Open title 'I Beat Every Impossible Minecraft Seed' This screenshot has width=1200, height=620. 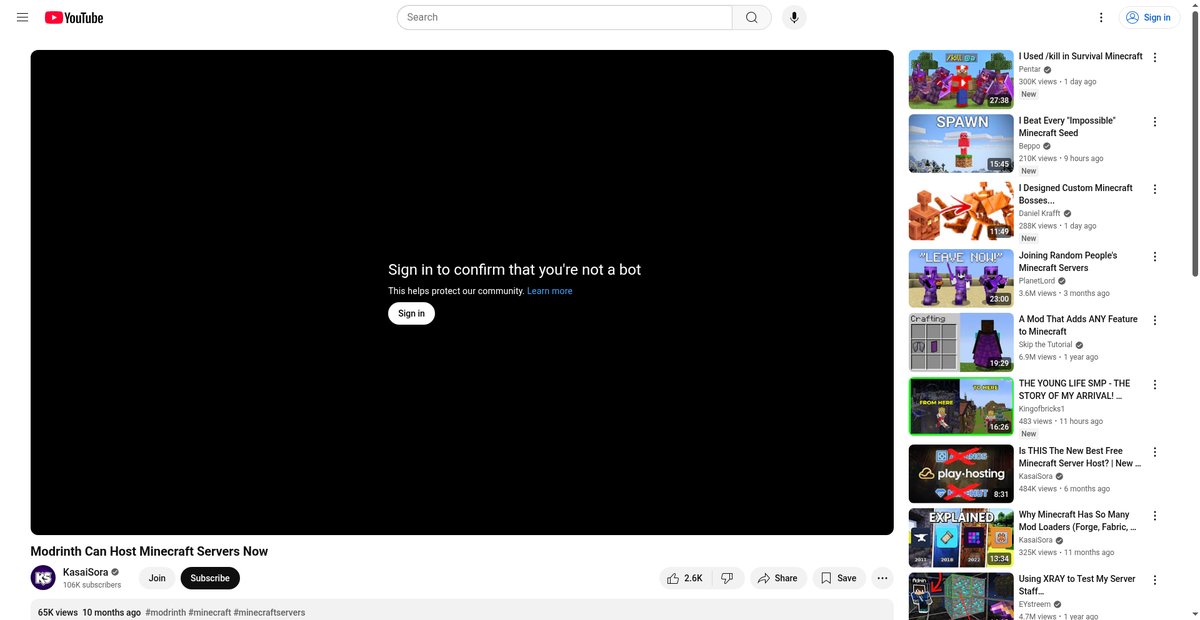click(x=1067, y=126)
